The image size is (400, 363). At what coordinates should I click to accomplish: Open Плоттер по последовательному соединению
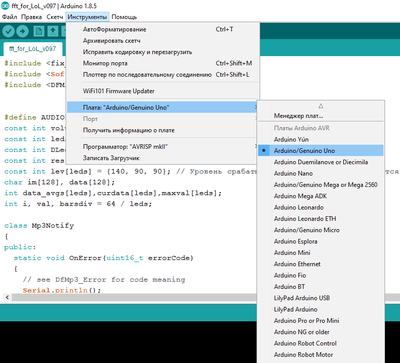163,75
